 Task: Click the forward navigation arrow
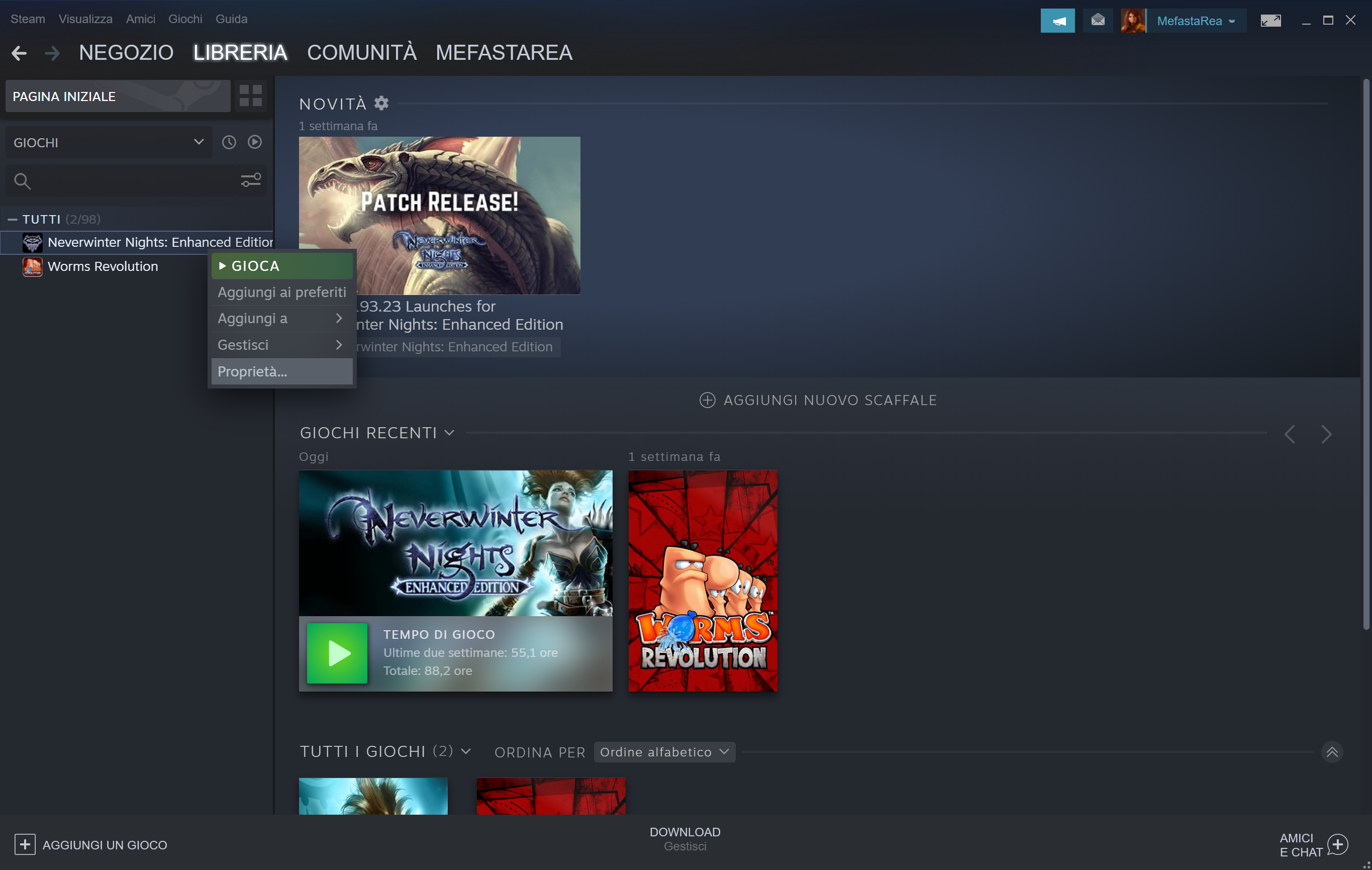point(52,53)
